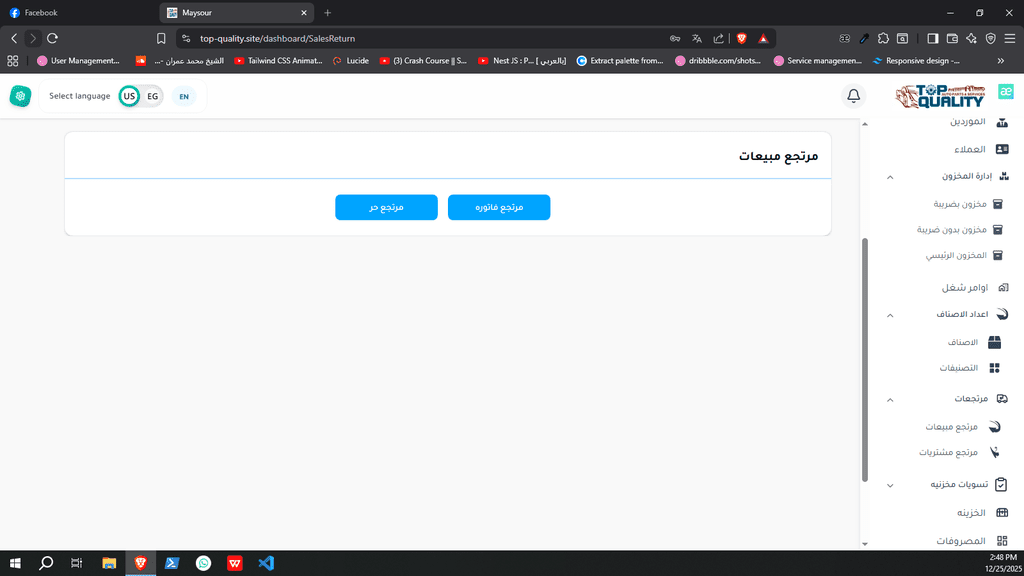
Task: Click the items setup اعداد الاصناف icon
Action: (1002, 314)
